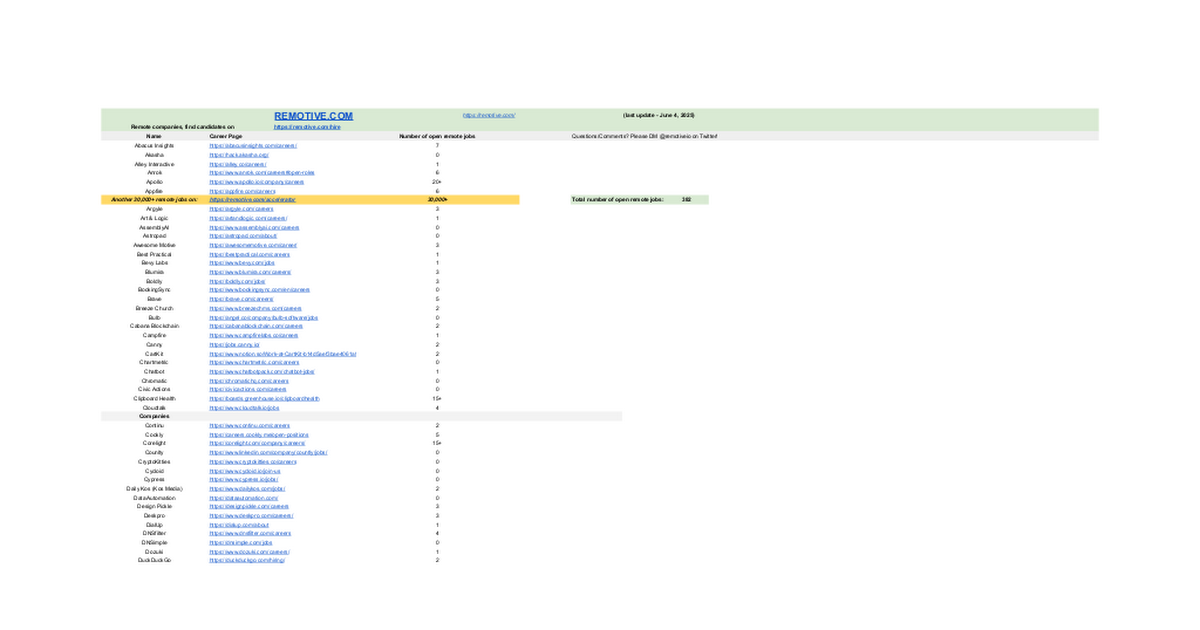Image resolution: width=1200 pixels, height=630 pixels.
Task: Select the "Number of open remote jobs" header
Action: pyautogui.click(x=437, y=136)
